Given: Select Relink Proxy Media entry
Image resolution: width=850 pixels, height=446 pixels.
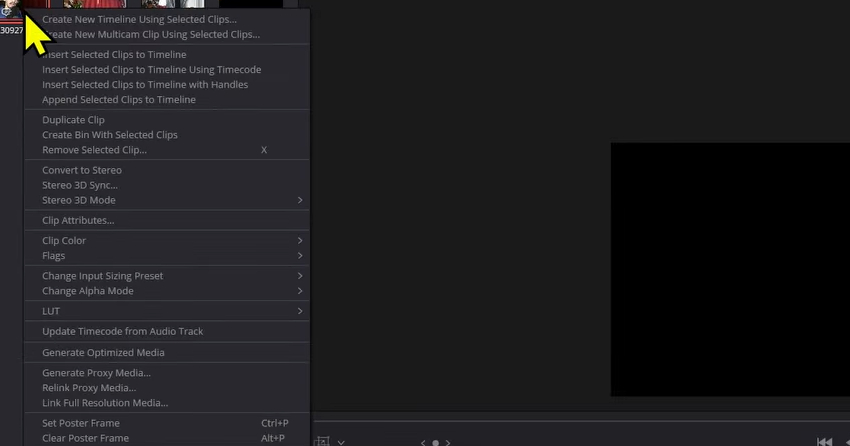Looking at the screenshot, I should 89,389.
